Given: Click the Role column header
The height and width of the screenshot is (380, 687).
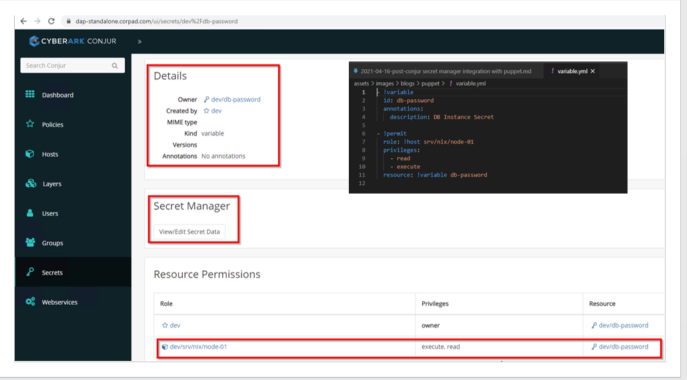Looking at the screenshot, I should point(166,303).
